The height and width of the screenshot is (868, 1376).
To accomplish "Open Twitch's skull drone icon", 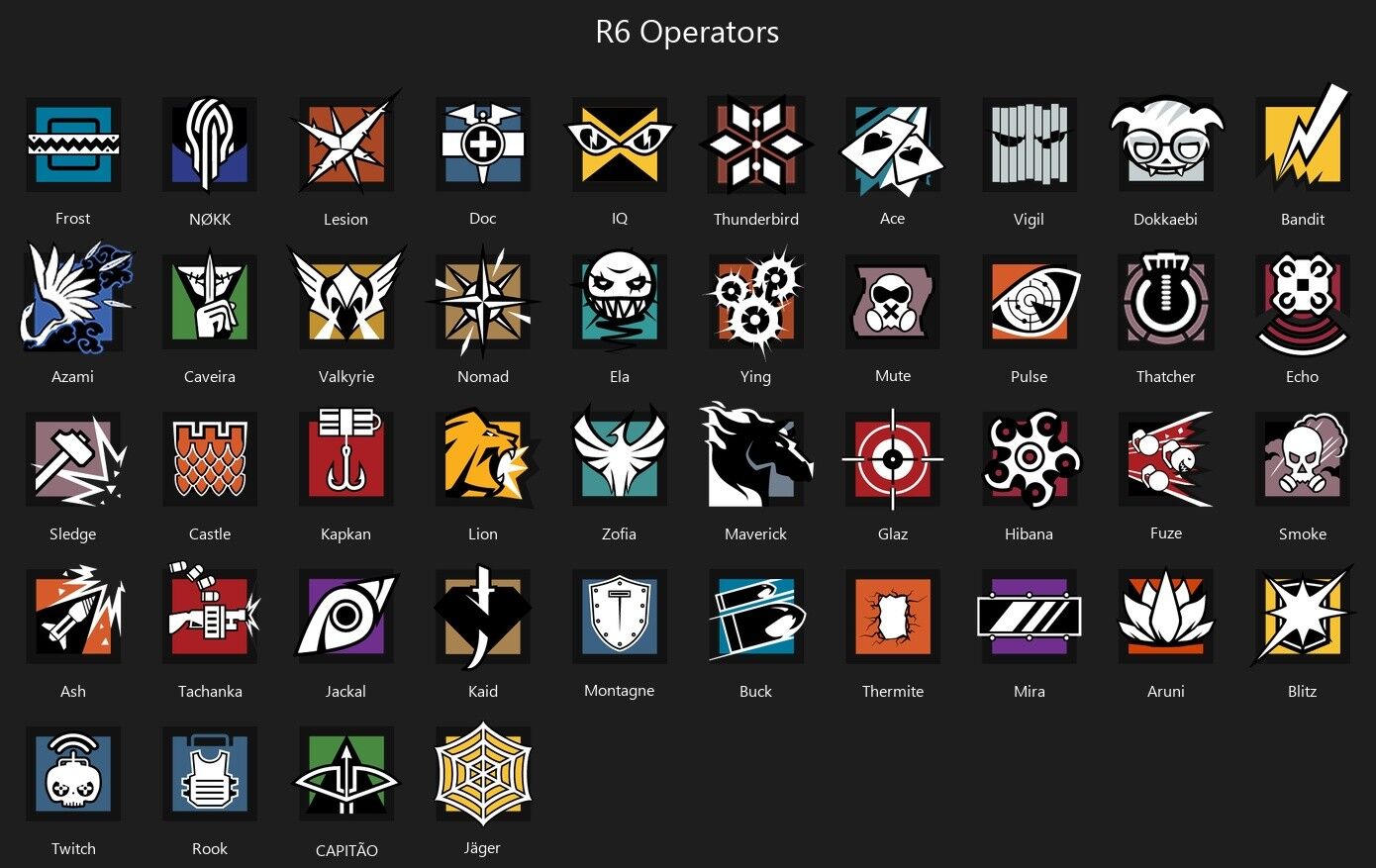I will 73,773.
